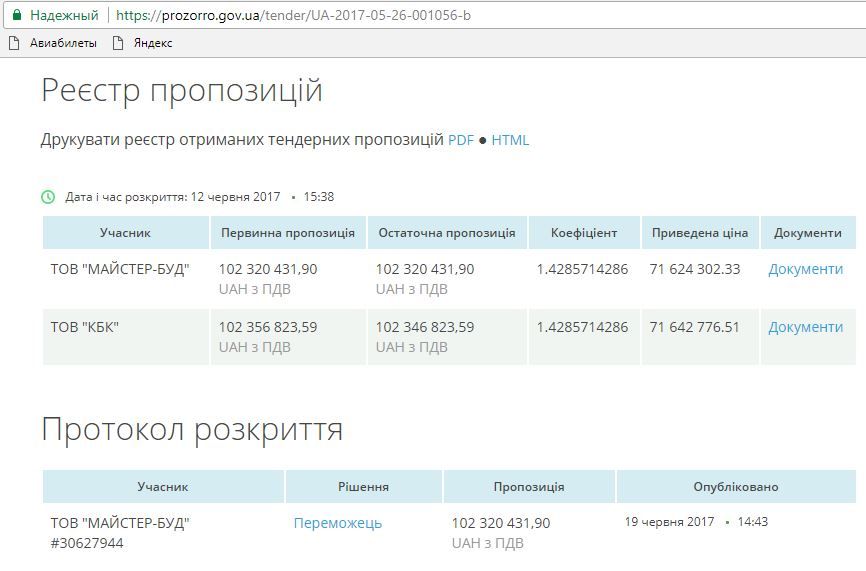Click the Коефіцієнт column header
The width and height of the screenshot is (866, 571).
pyautogui.click(x=584, y=232)
